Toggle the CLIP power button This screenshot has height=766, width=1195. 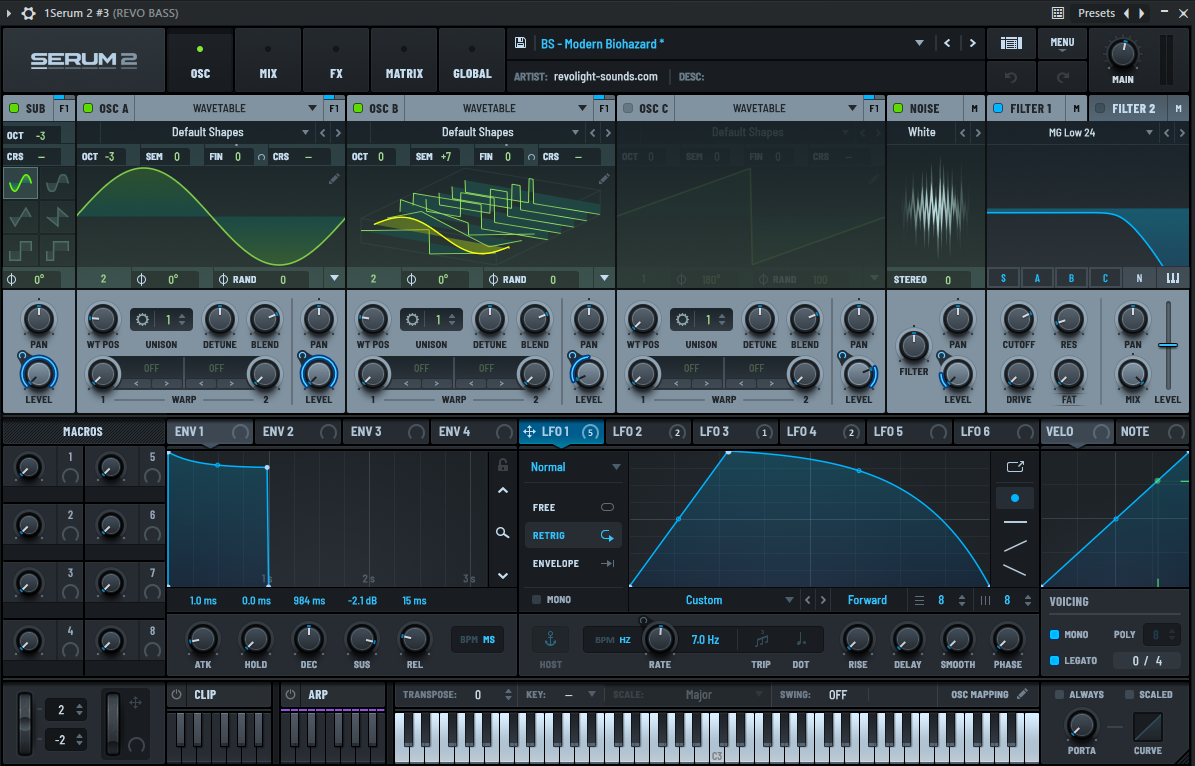177,694
